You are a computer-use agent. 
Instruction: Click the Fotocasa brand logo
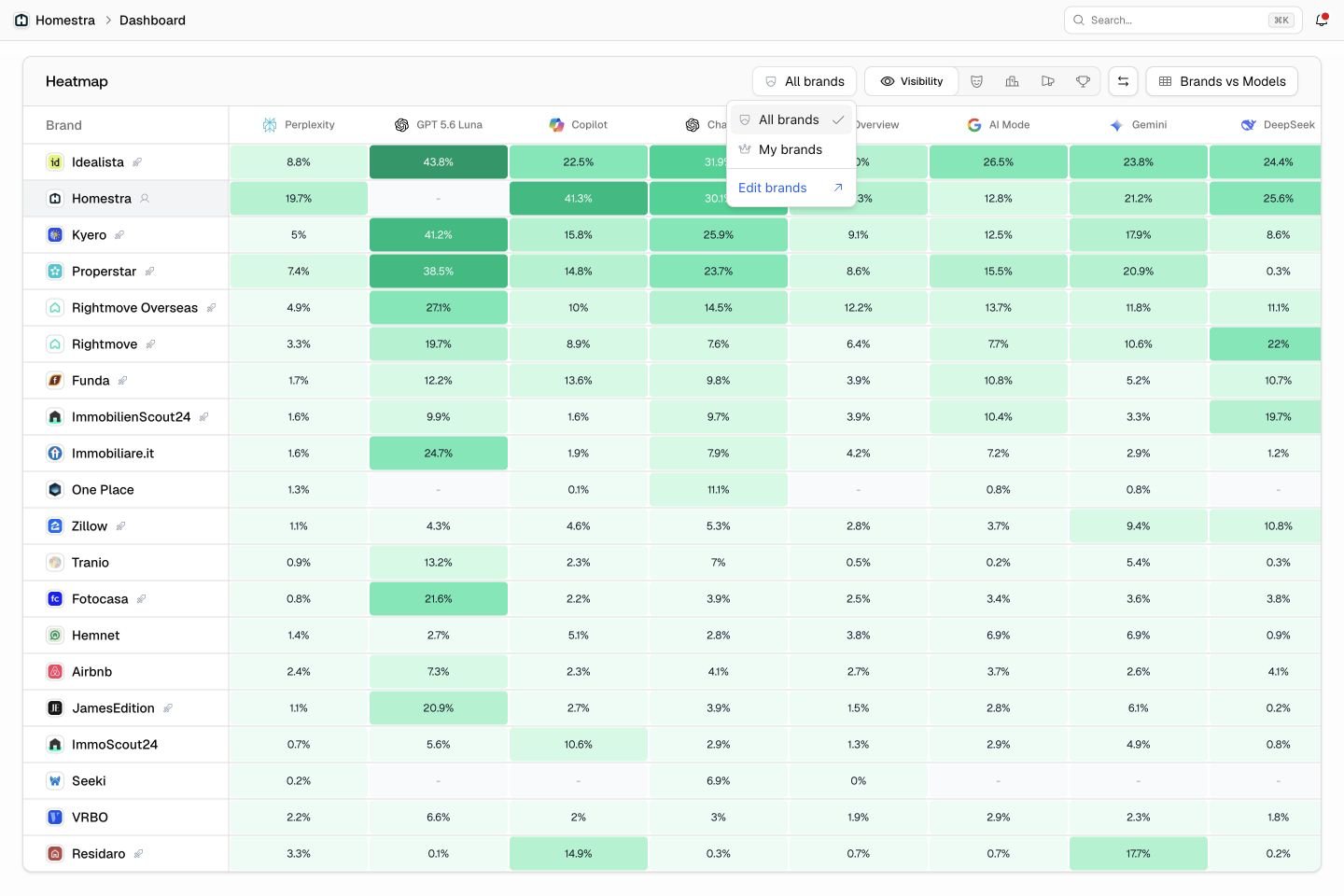55,599
